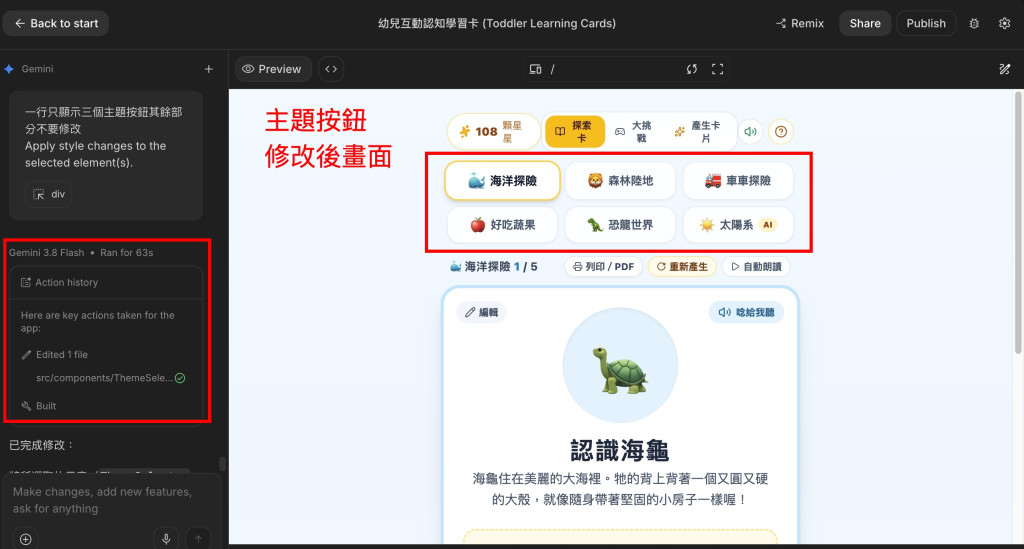
Task: Open the src/components/ThemeSele... file entry
Action: [x=110, y=378]
